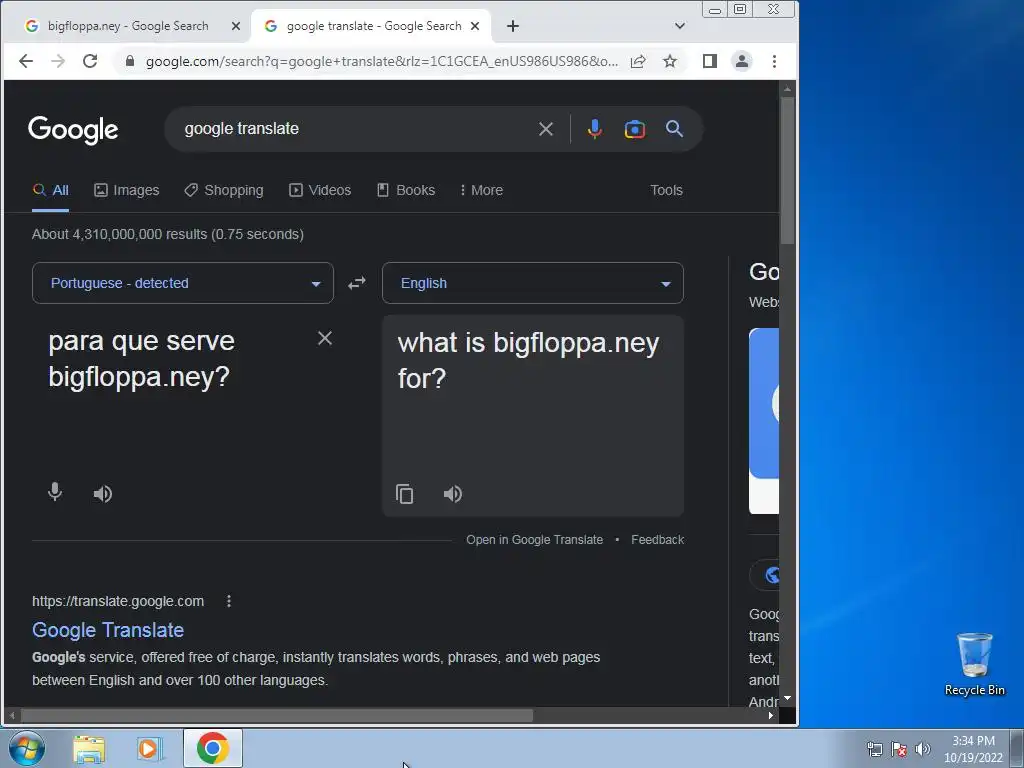This screenshot has height=768, width=1024.
Task: Open search Tools
Action: point(666,190)
